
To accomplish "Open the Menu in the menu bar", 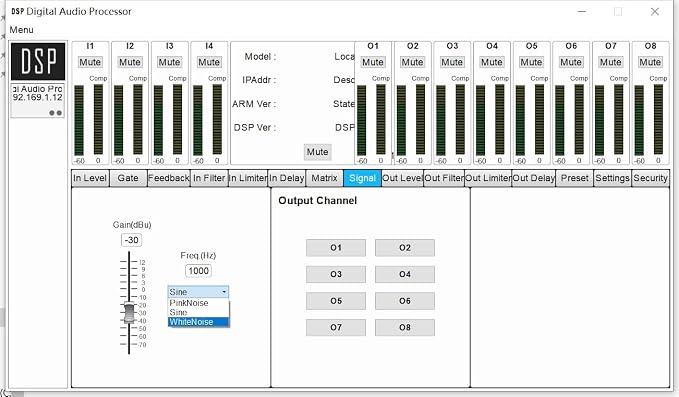I will point(21,30).
